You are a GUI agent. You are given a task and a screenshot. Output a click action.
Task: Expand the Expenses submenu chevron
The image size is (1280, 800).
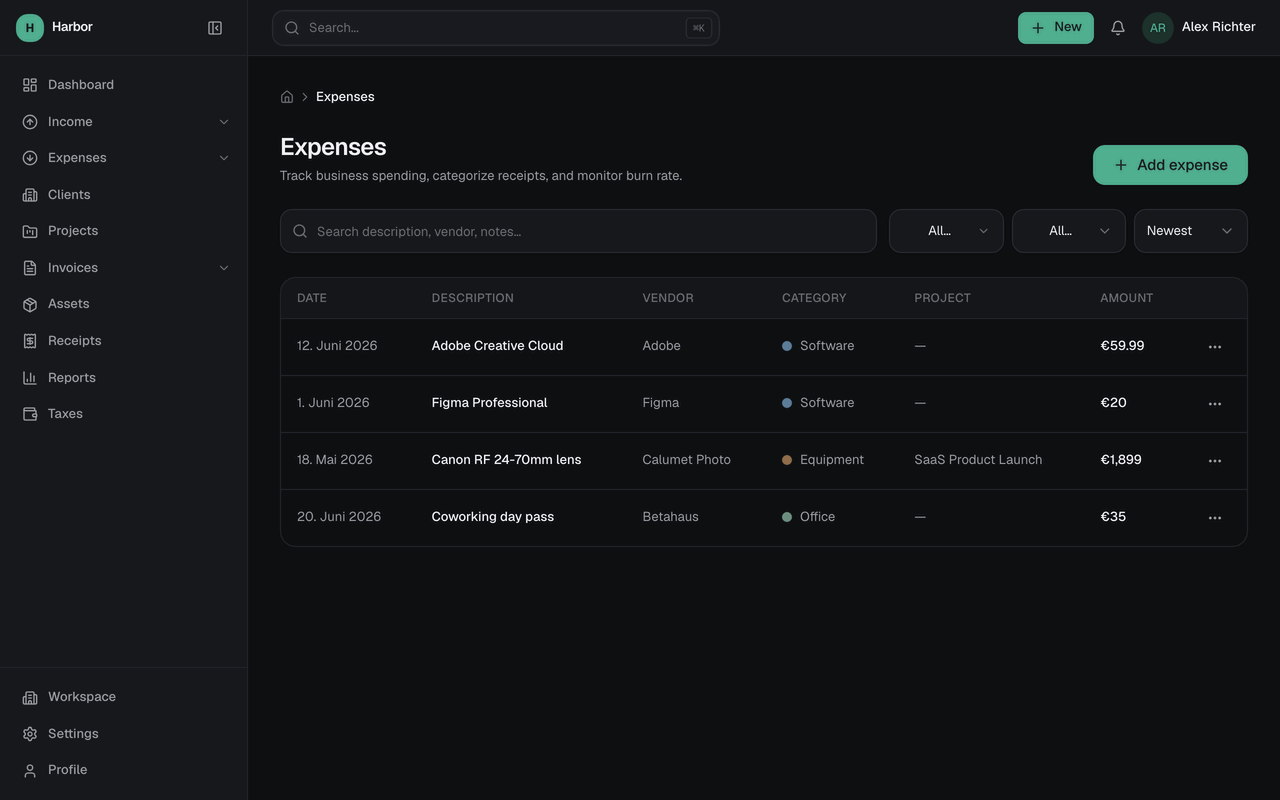pos(224,158)
